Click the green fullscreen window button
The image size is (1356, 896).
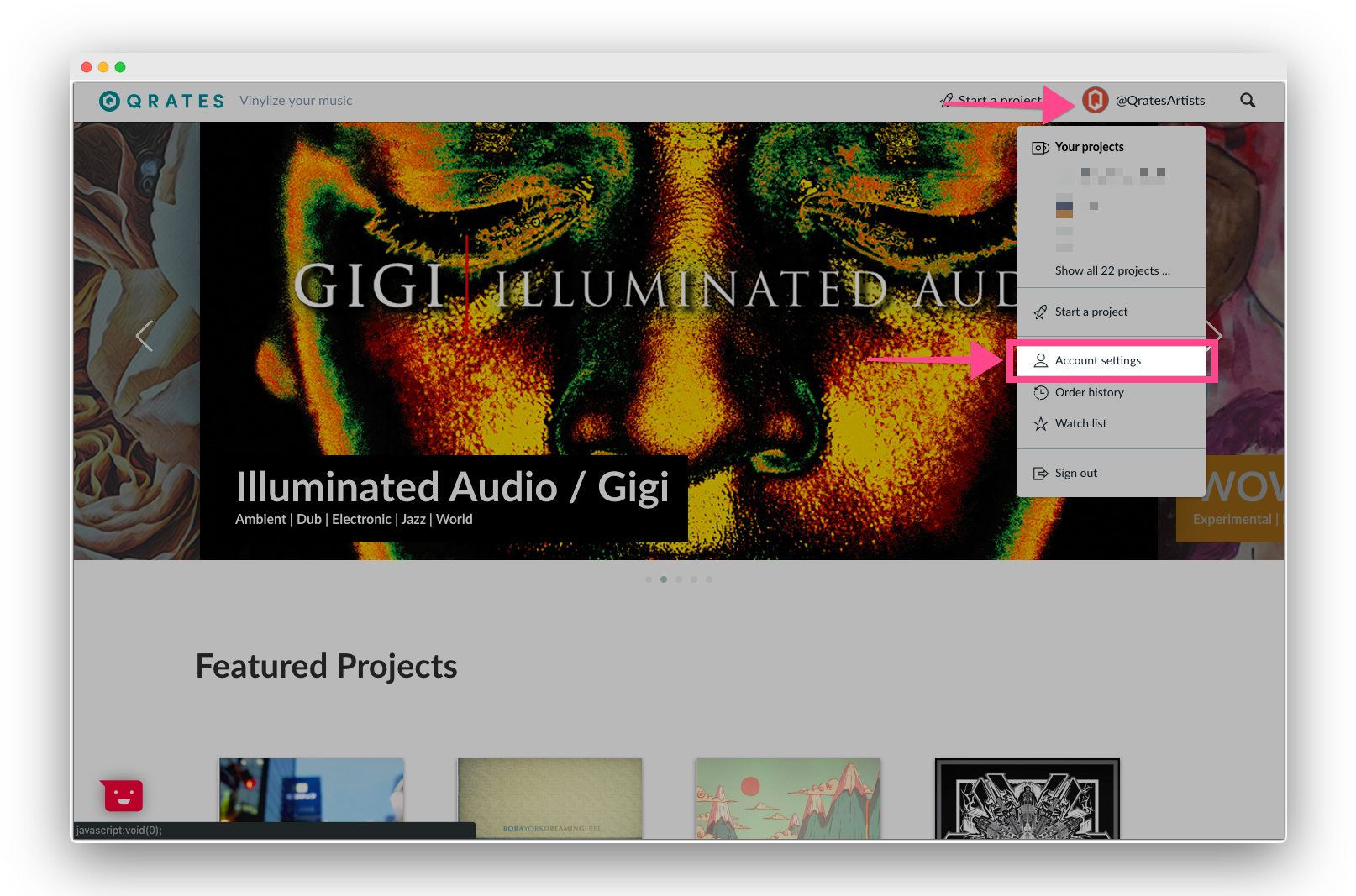tap(120, 67)
